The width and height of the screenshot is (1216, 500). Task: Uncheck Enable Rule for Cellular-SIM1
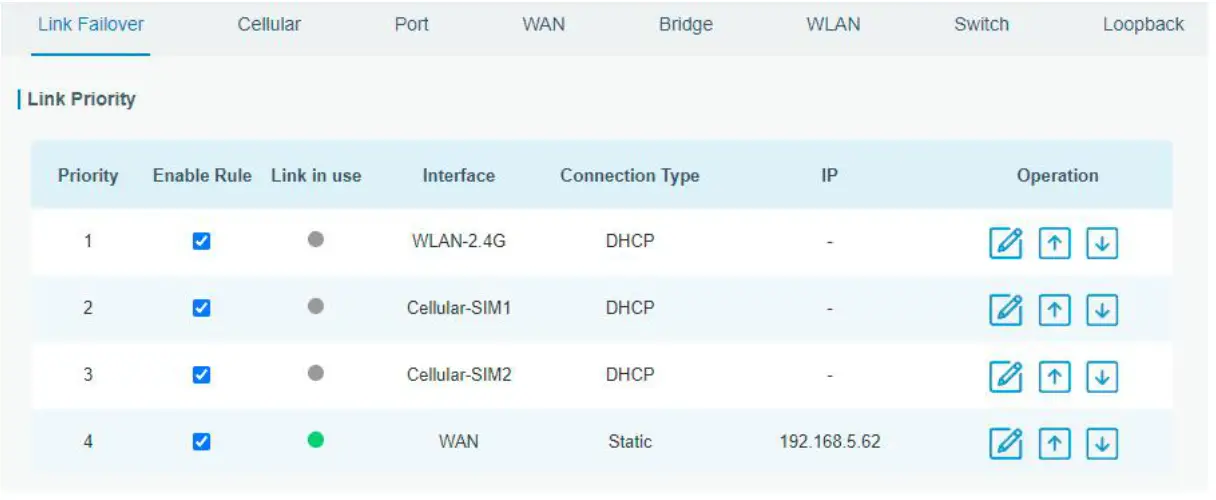201,308
